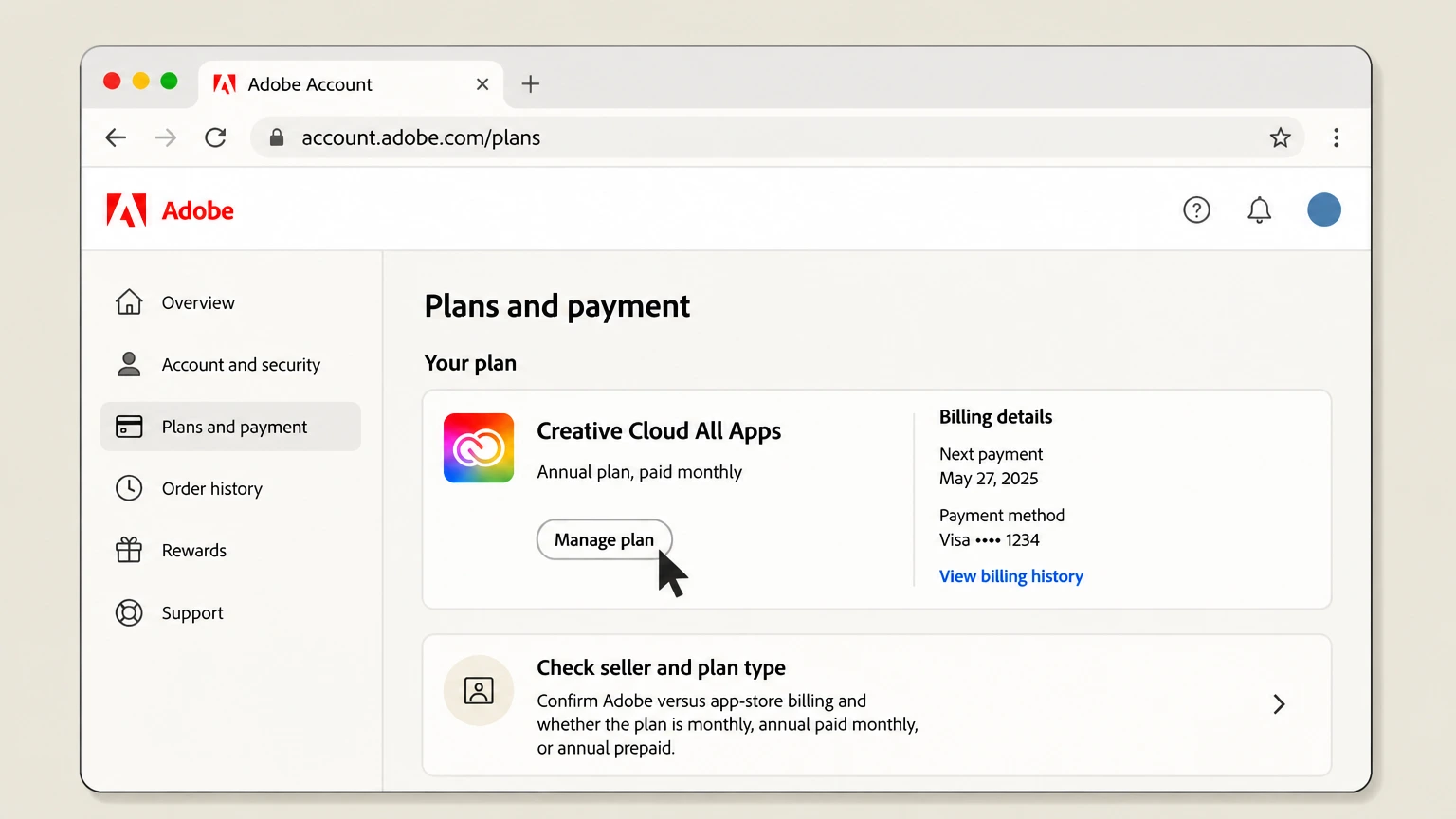This screenshot has width=1456, height=819.
Task: Open the blue profile avatar
Action: [1323, 209]
